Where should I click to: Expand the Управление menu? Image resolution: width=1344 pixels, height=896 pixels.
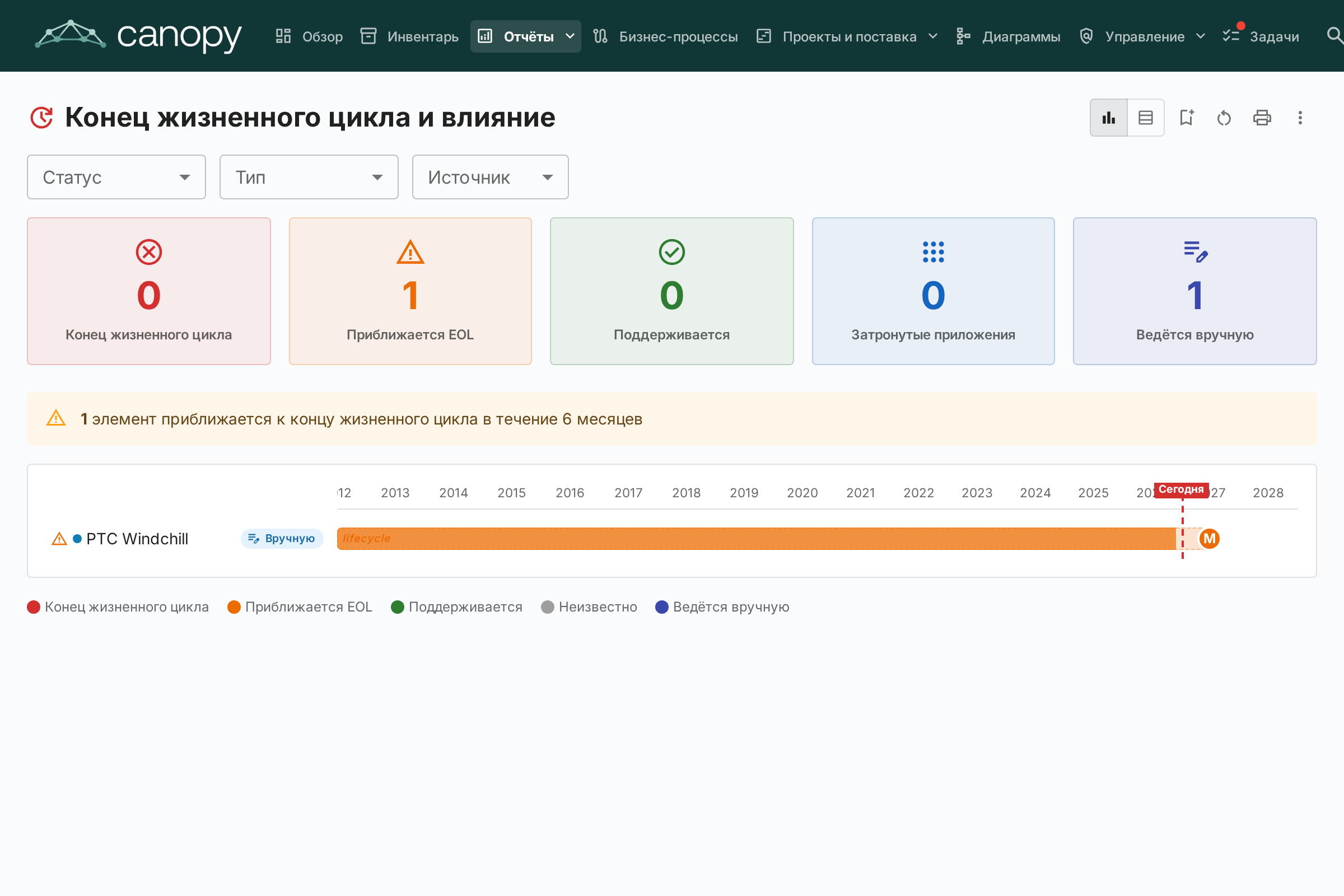pyautogui.click(x=1142, y=36)
